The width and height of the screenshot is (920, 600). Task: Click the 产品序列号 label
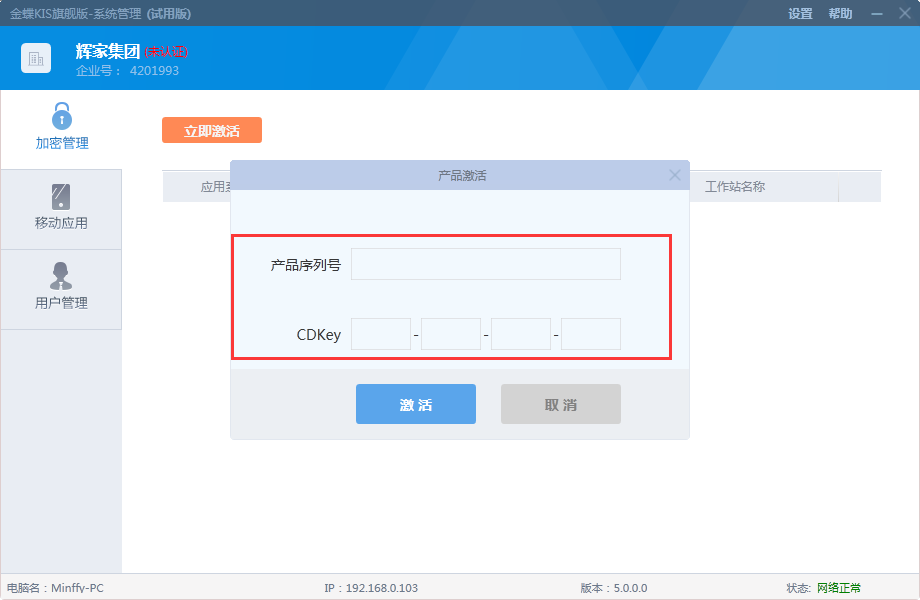pos(306,265)
